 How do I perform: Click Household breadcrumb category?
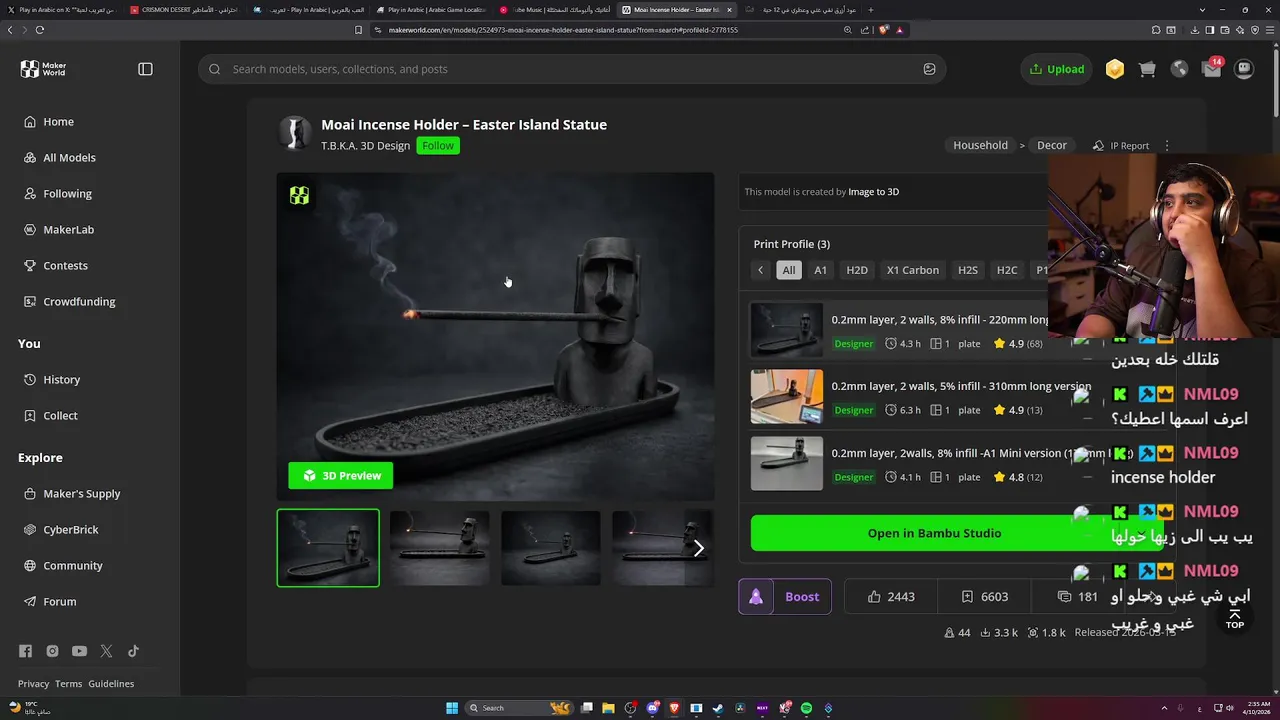pos(980,145)
